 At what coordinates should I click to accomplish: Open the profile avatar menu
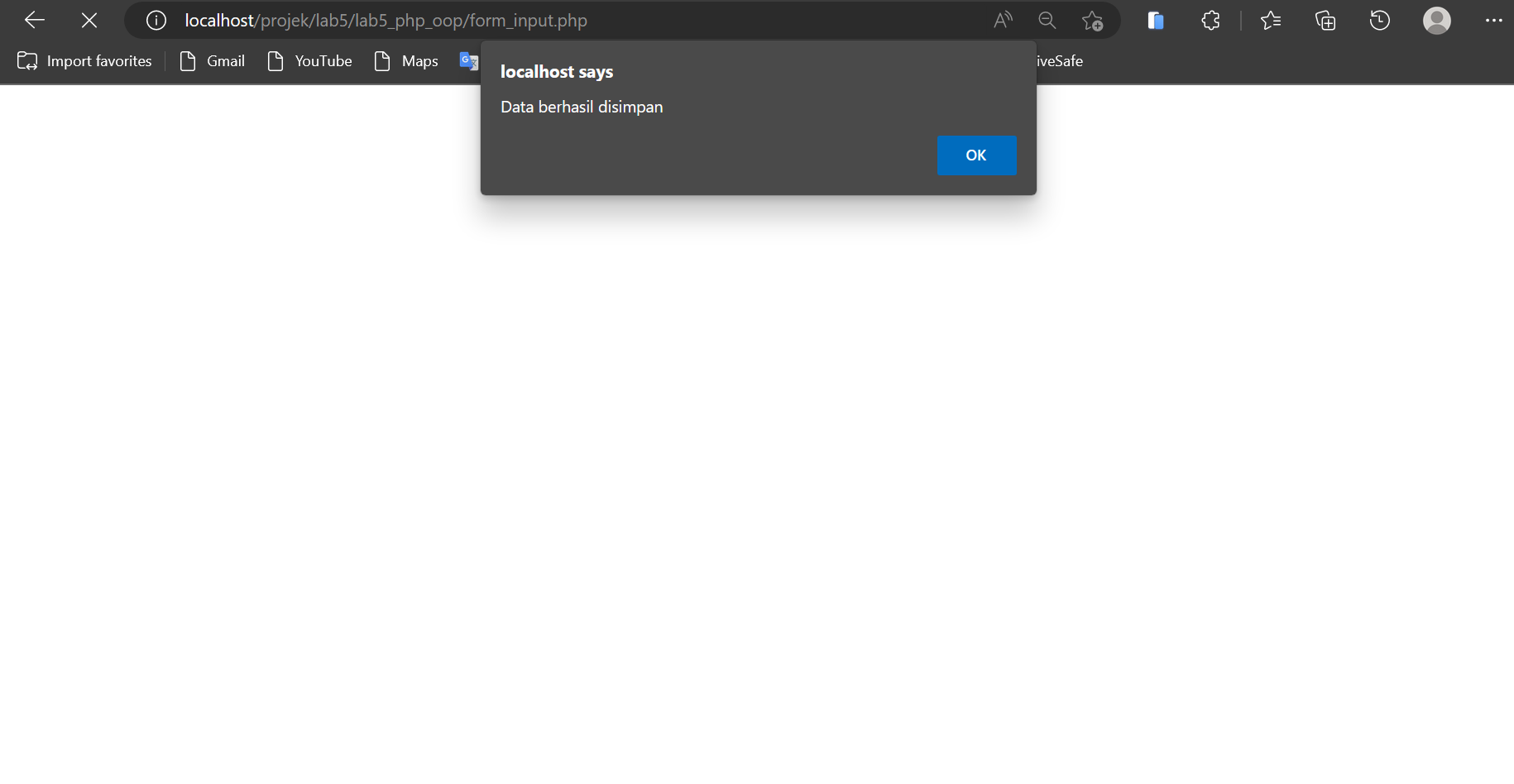tap(1437, 20)
